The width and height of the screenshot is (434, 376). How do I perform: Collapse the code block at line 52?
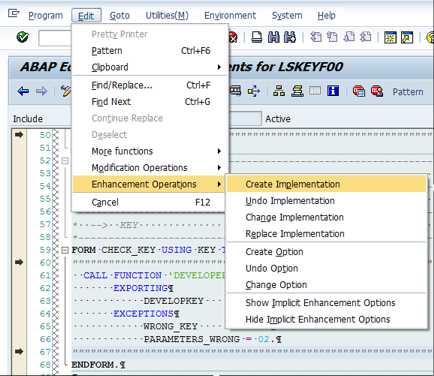(65, 161)
